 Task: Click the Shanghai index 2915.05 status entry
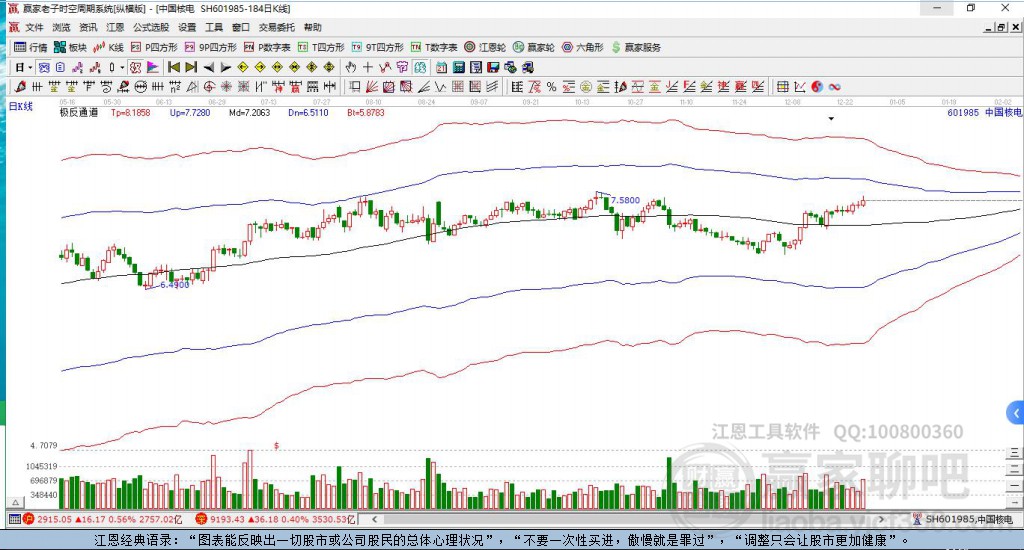(x=103, y=519)
